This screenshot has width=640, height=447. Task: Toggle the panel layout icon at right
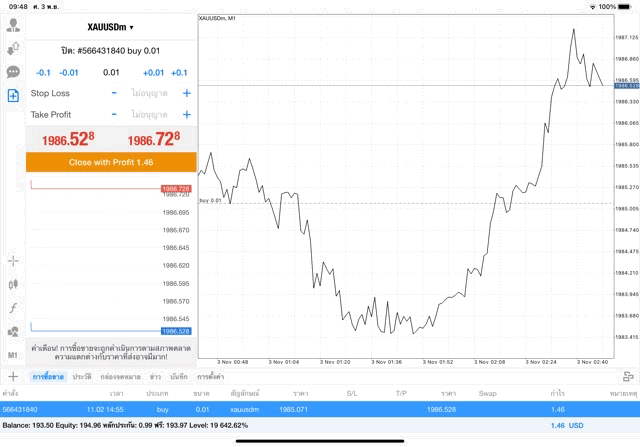tap(628, 376)
